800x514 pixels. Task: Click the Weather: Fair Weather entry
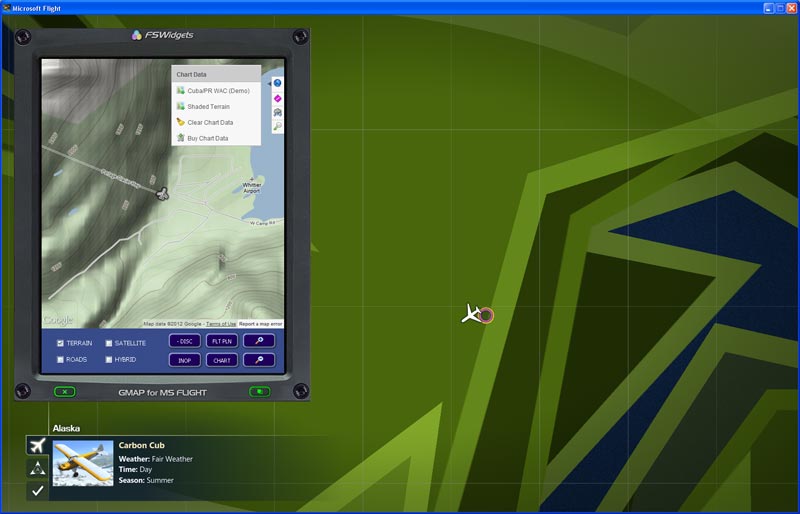pyautogui.click(x=156, y=459)
